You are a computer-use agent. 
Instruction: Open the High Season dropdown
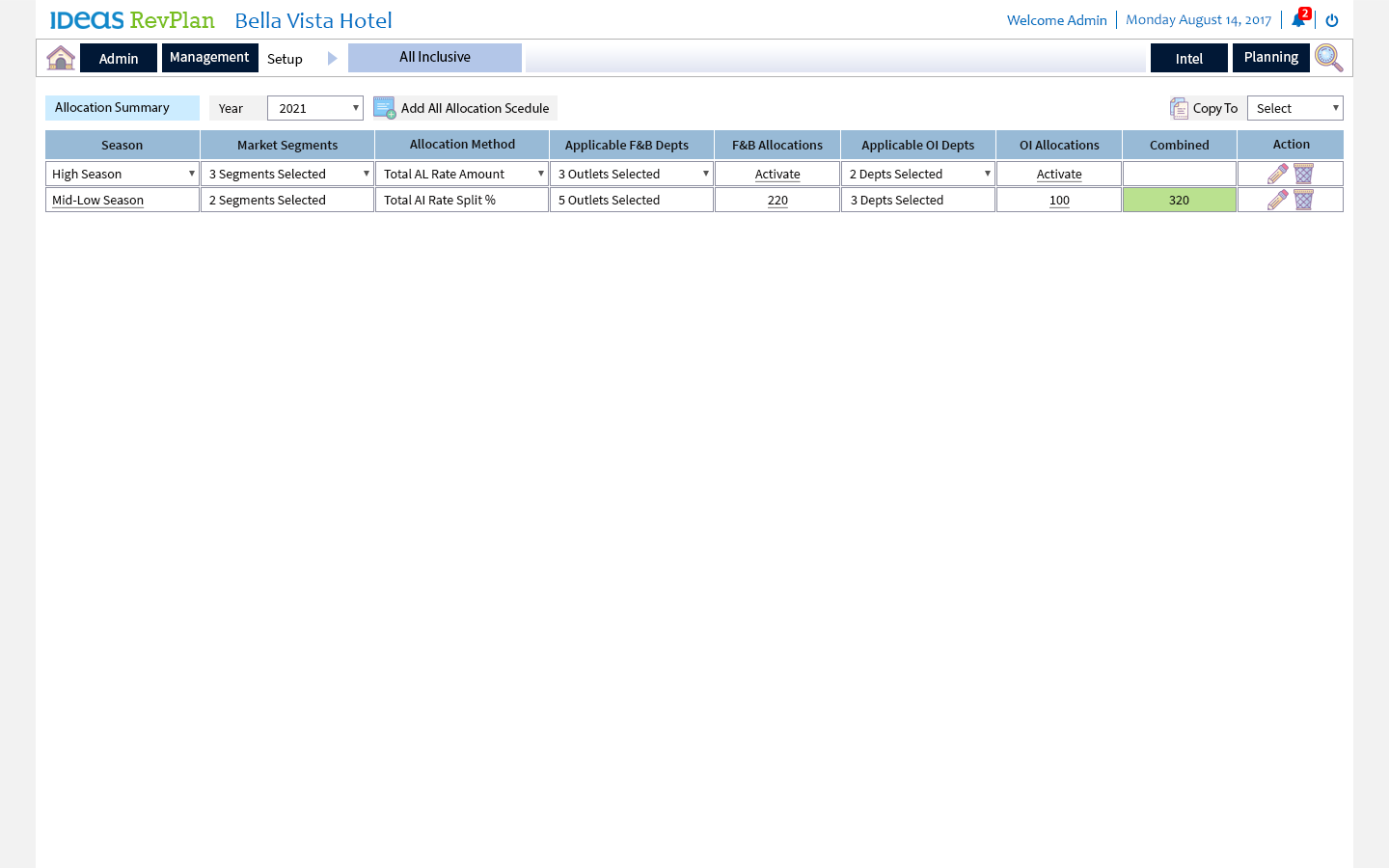point(123,174)
